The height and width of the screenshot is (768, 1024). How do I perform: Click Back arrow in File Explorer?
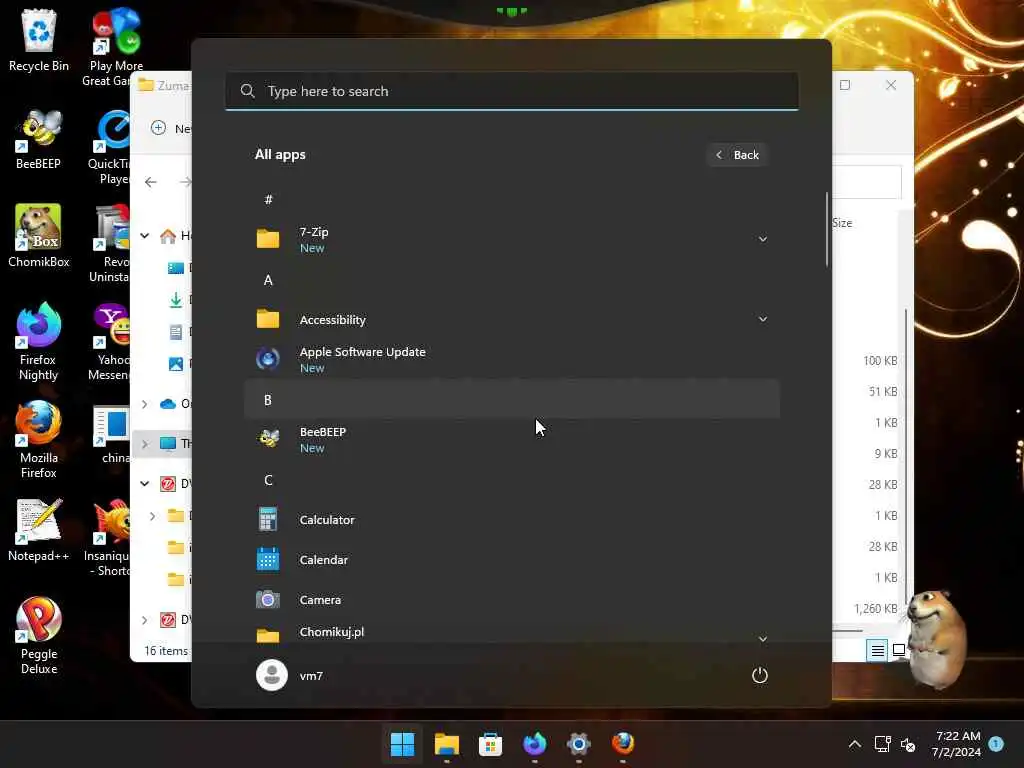pos(151,182)
